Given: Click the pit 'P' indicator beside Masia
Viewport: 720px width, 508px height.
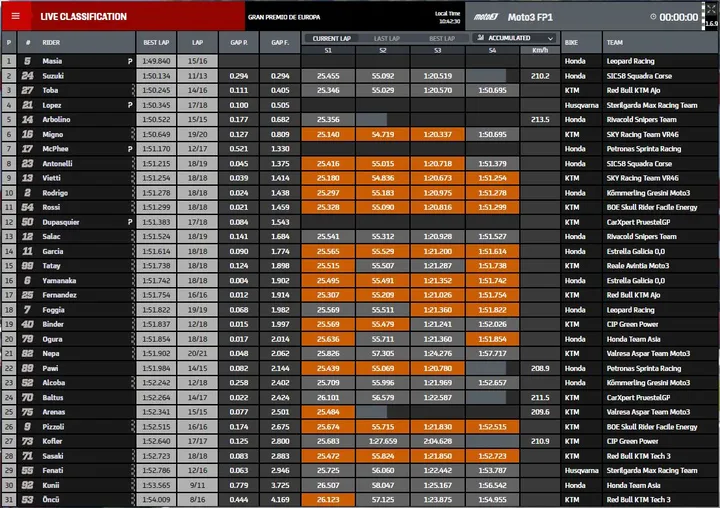Looking at the screenshot, I should pyautogui.click(x=130, y=61).
